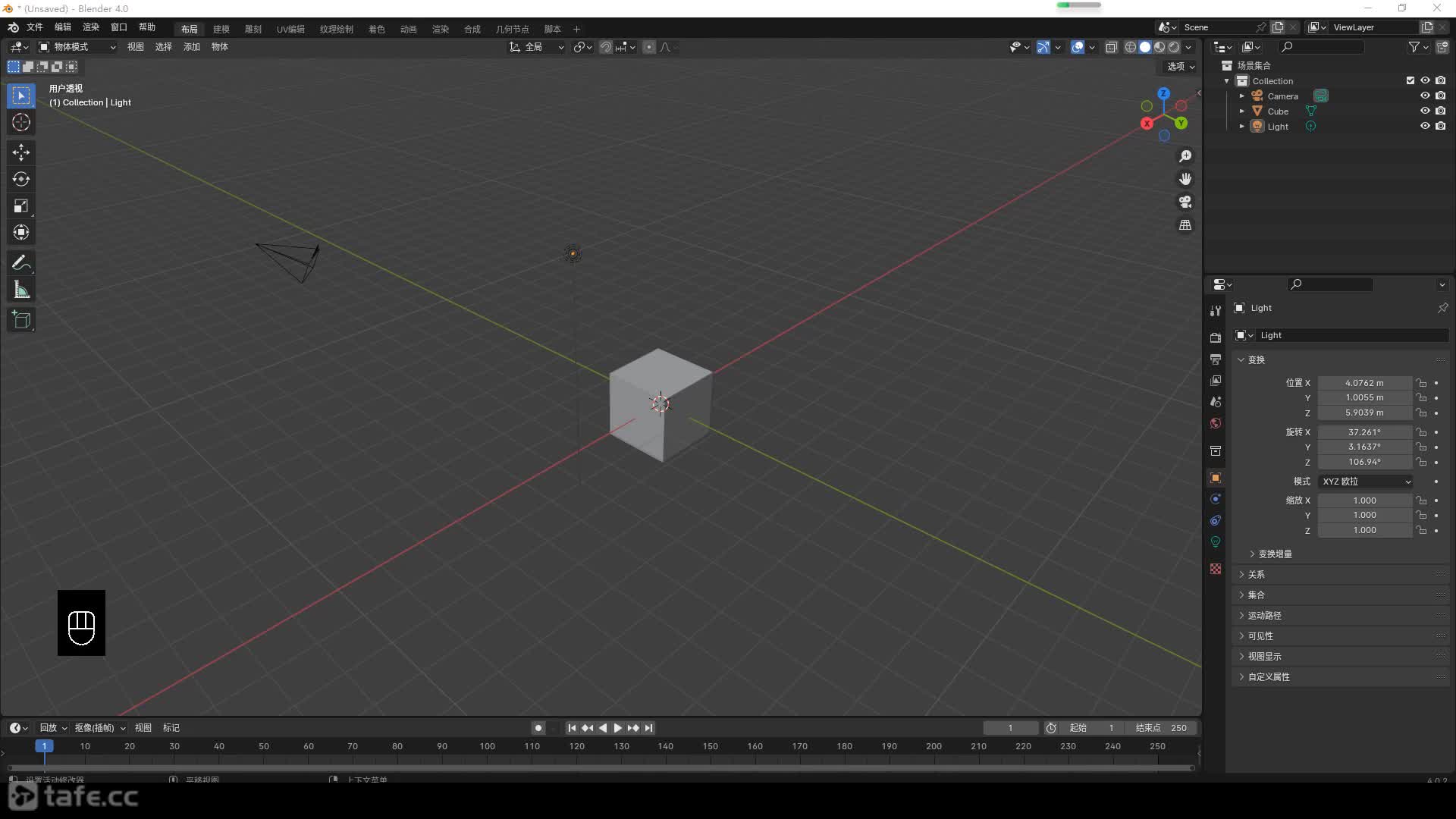Viewport: 1456px width, 819px height.
Task: Click the current frame number field
Action: 1011,728
